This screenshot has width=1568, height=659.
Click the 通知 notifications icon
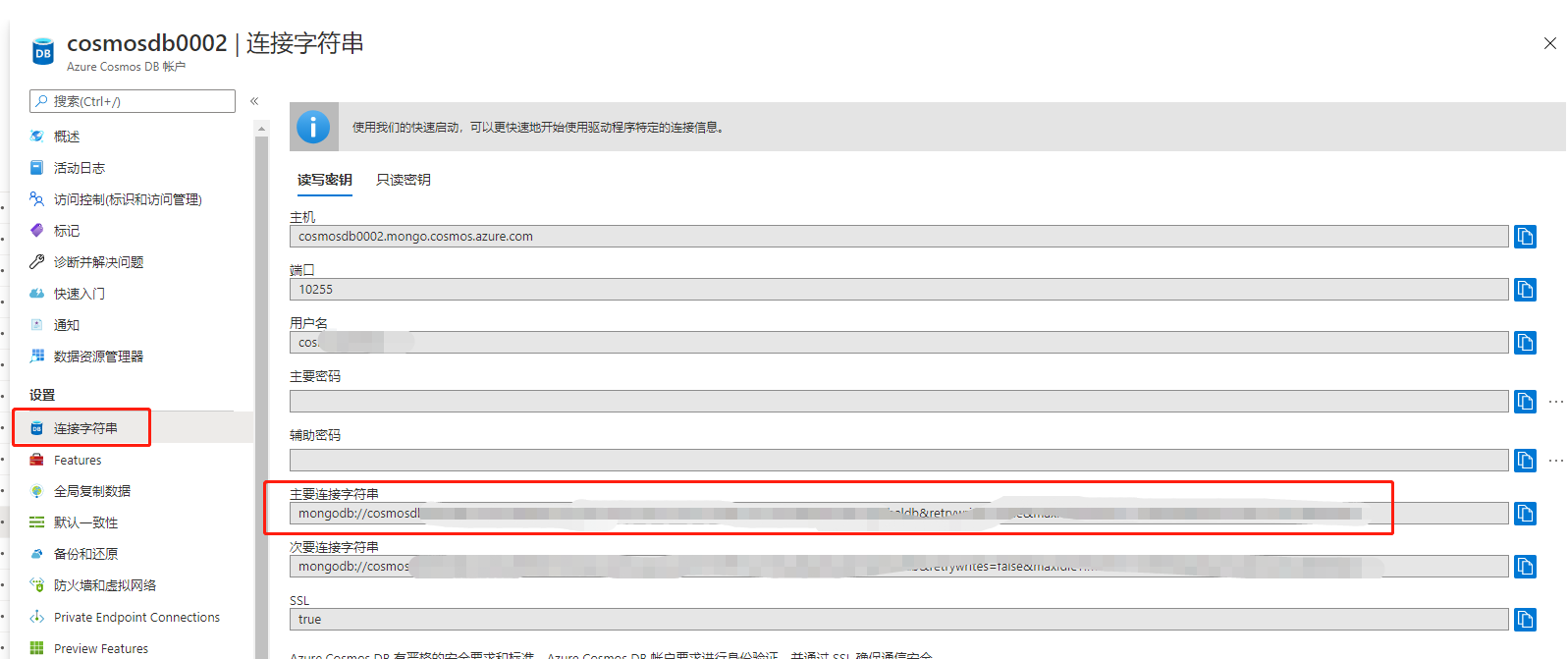36,325
